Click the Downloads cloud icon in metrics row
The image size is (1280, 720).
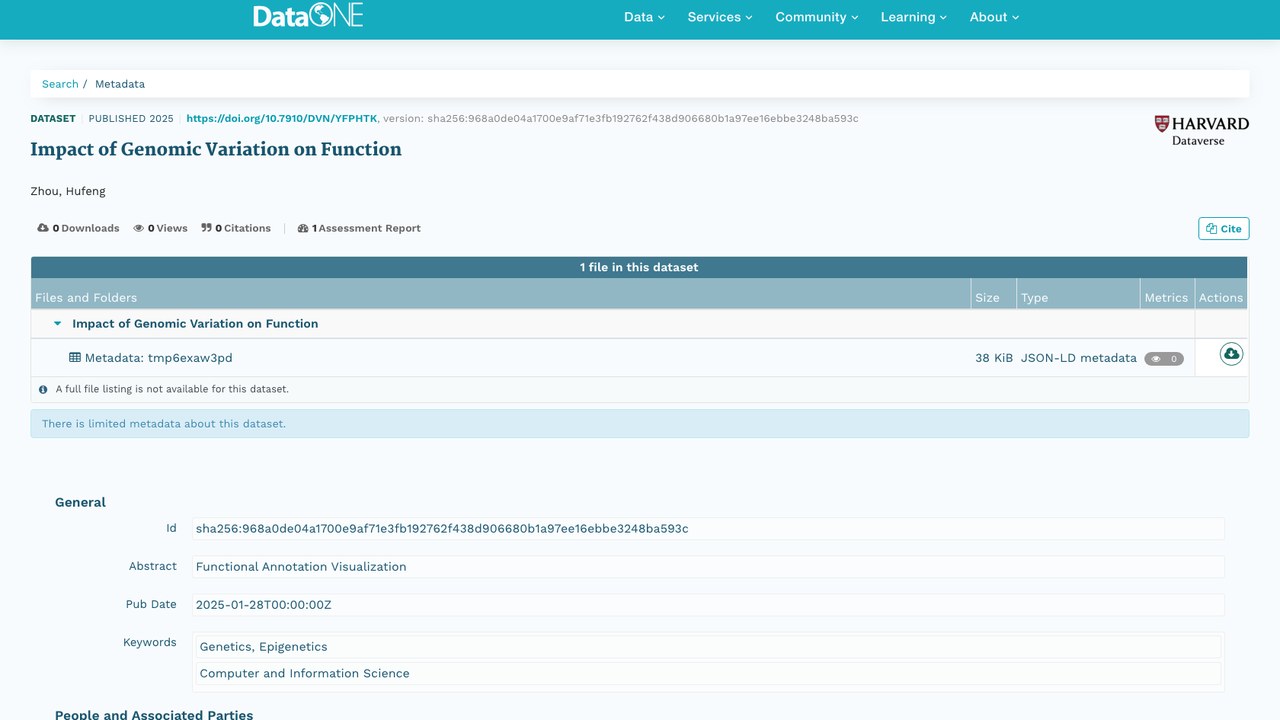pos(43,228)
